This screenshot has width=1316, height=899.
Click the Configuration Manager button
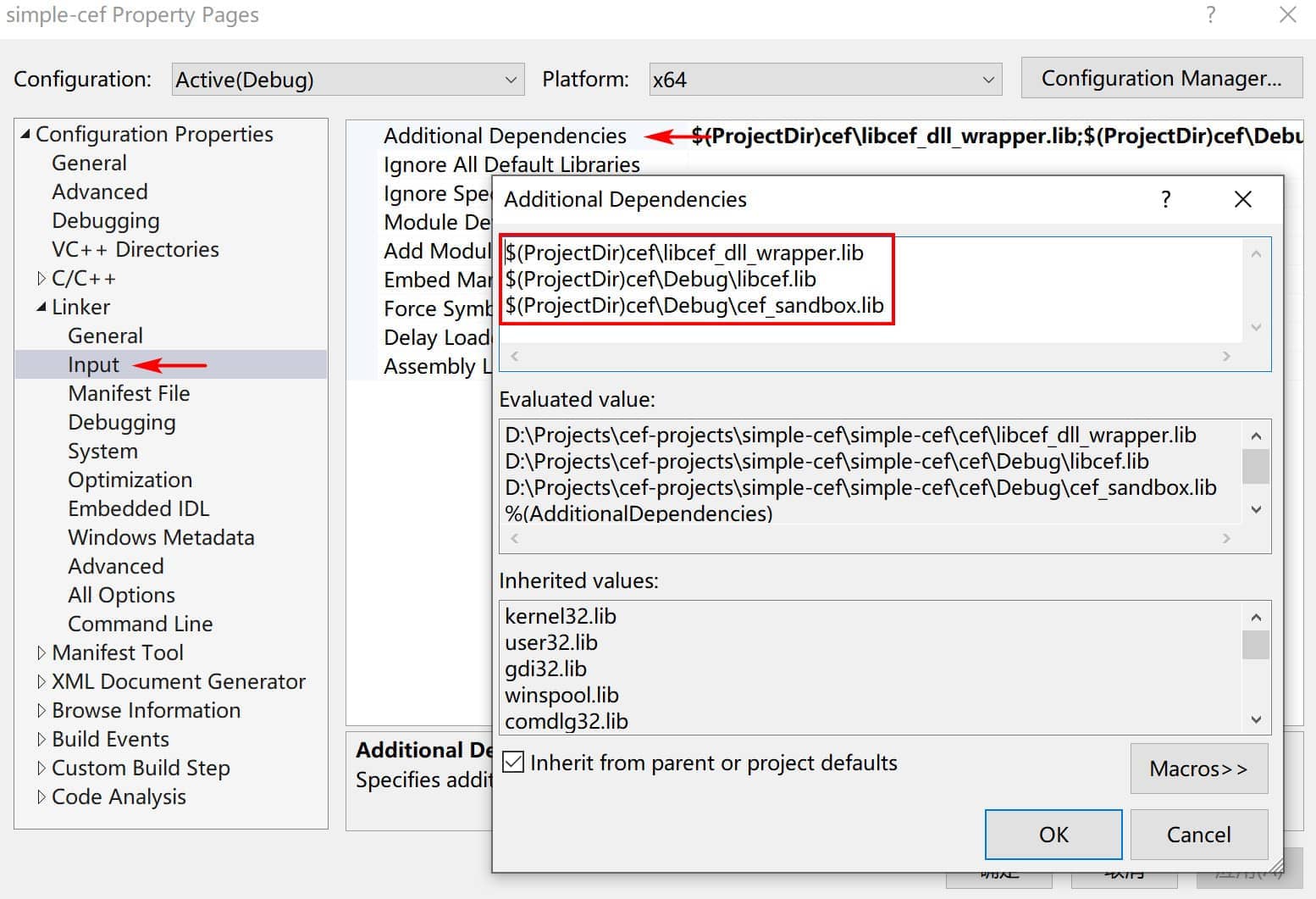tap(1162, 79)
